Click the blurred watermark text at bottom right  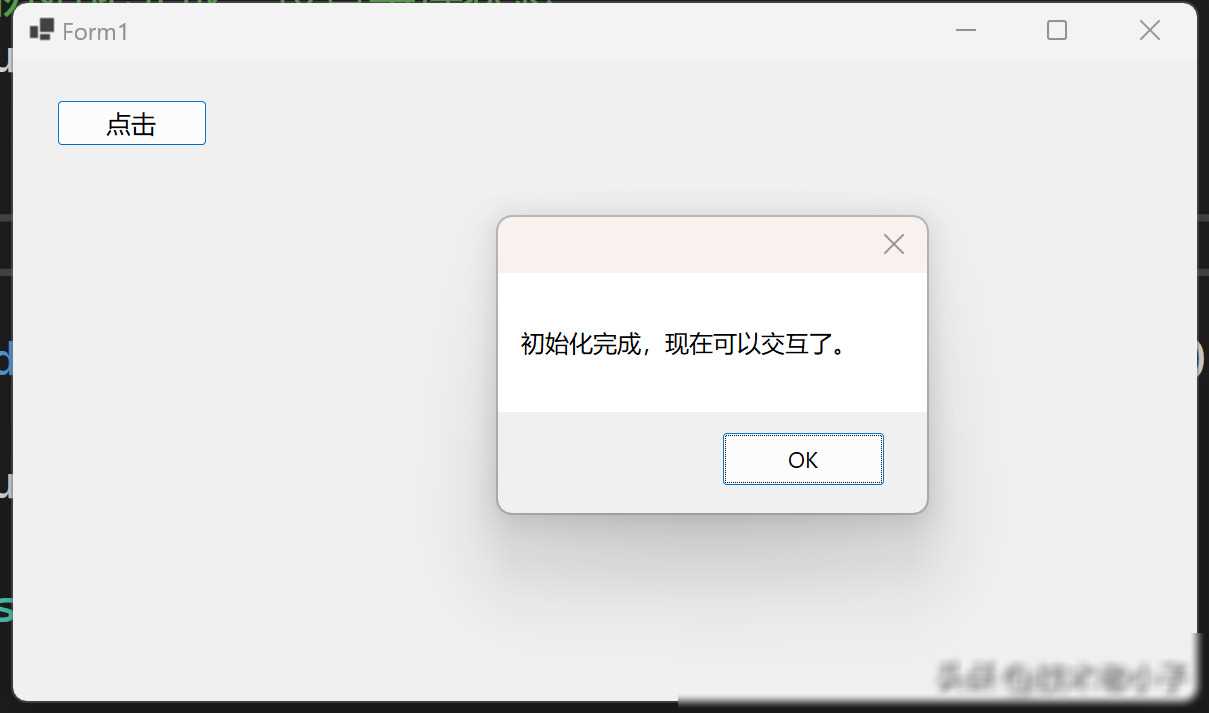click(x=1065, y=677)
